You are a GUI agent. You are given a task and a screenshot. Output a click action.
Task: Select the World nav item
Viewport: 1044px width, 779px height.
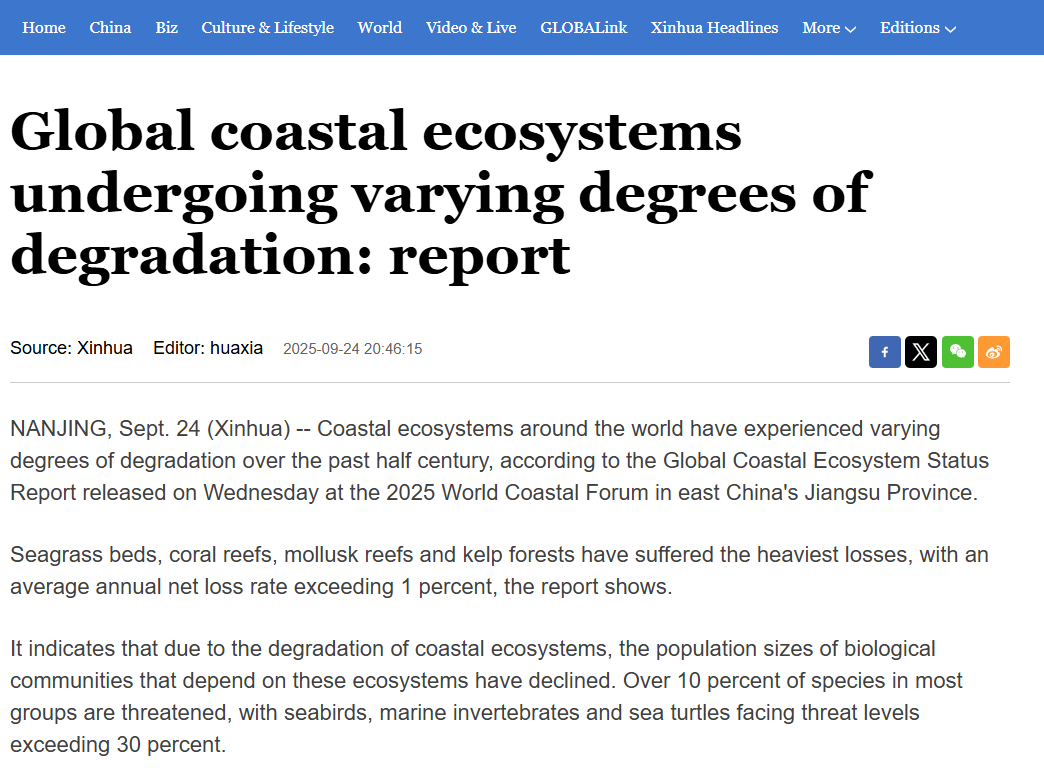coord(379,28)
